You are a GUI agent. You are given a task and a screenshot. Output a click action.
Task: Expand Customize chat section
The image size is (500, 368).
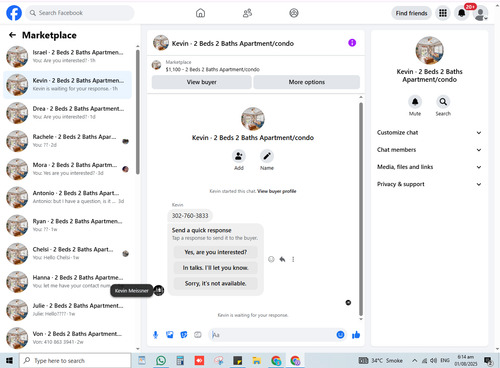429,133
